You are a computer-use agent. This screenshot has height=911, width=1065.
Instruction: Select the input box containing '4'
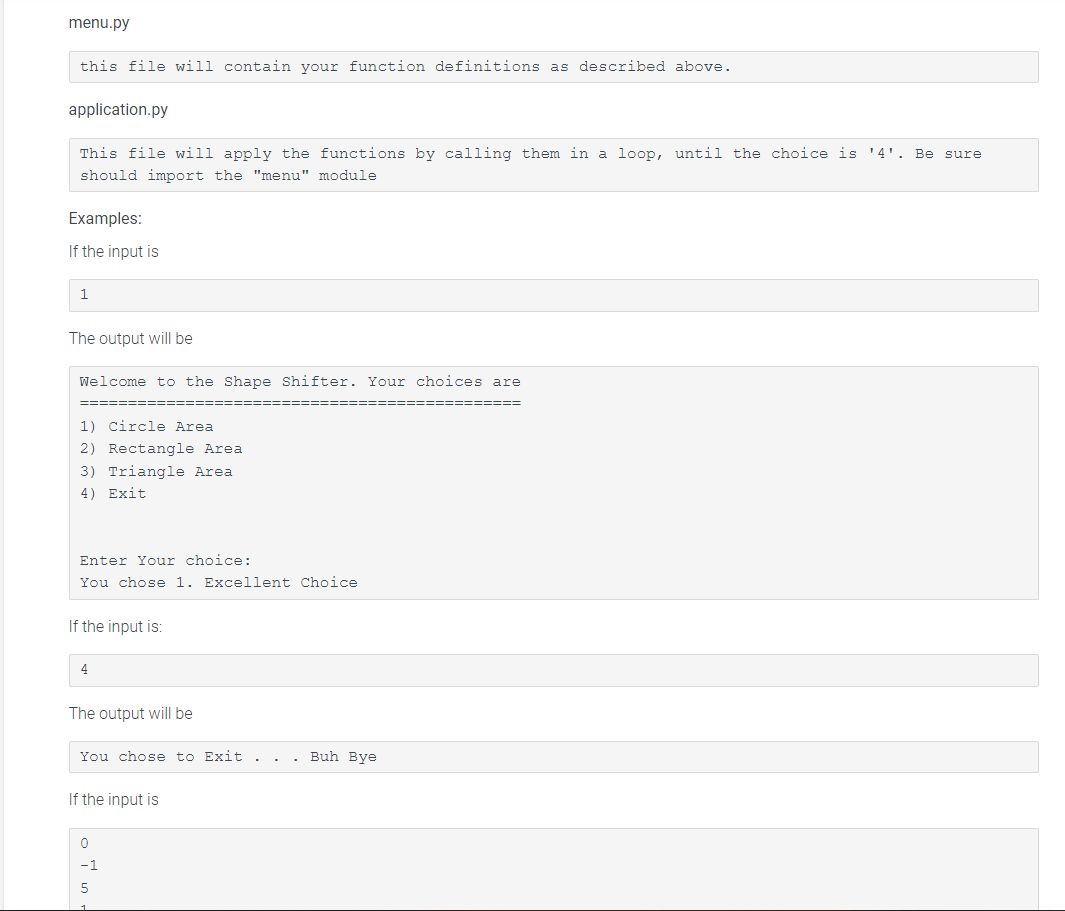pyautogui.click(x=553, y=669)
